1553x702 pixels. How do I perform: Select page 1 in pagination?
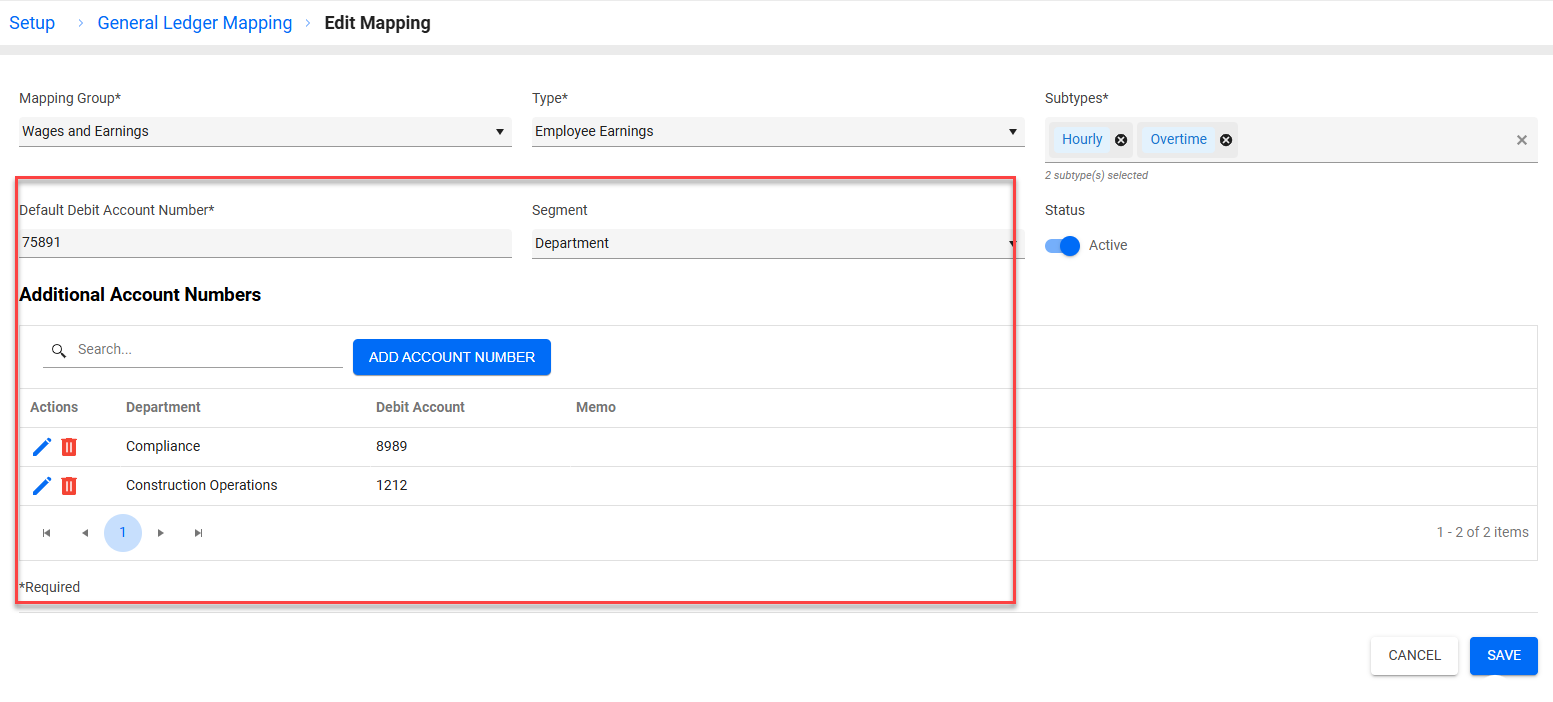[123, 533]
